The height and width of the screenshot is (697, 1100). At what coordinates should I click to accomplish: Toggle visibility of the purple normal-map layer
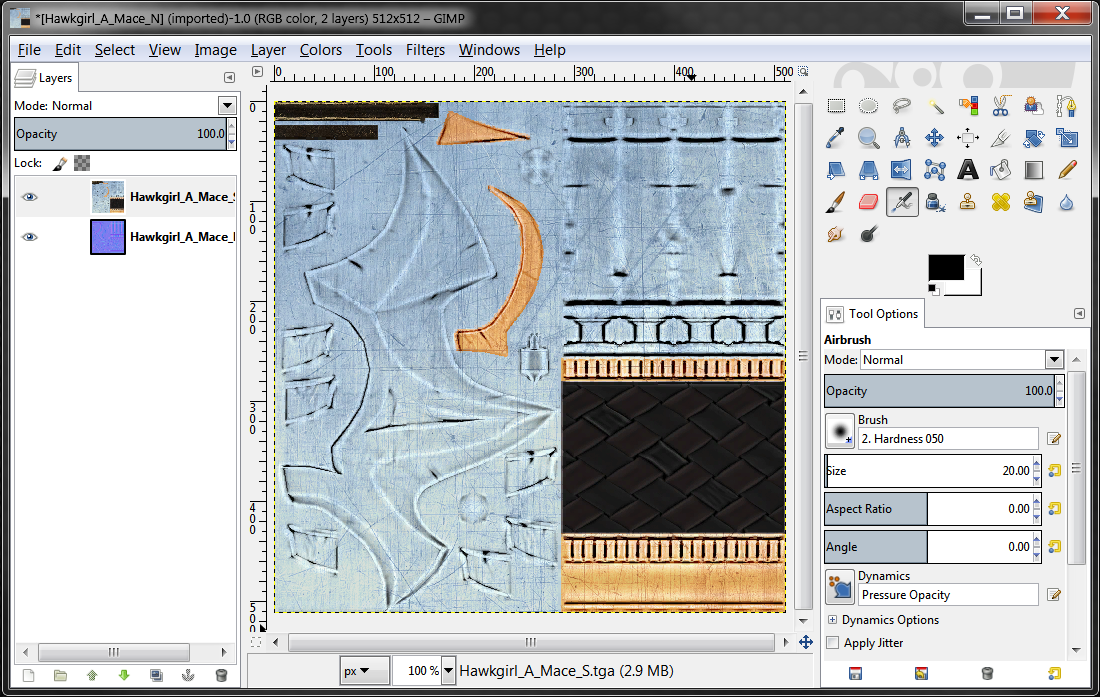pos(30,237)
